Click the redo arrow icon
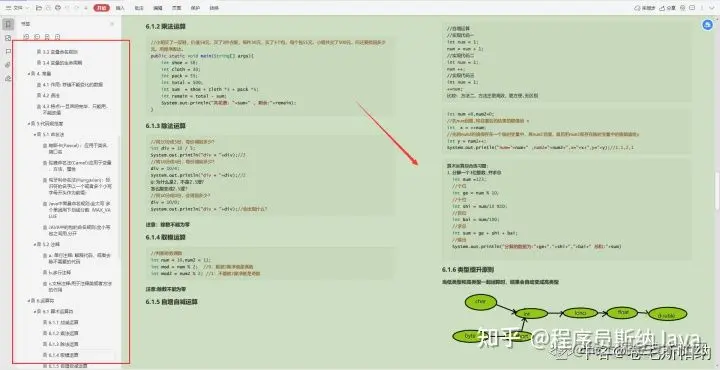This screenshot has height=370, width=720. point(77,8)
